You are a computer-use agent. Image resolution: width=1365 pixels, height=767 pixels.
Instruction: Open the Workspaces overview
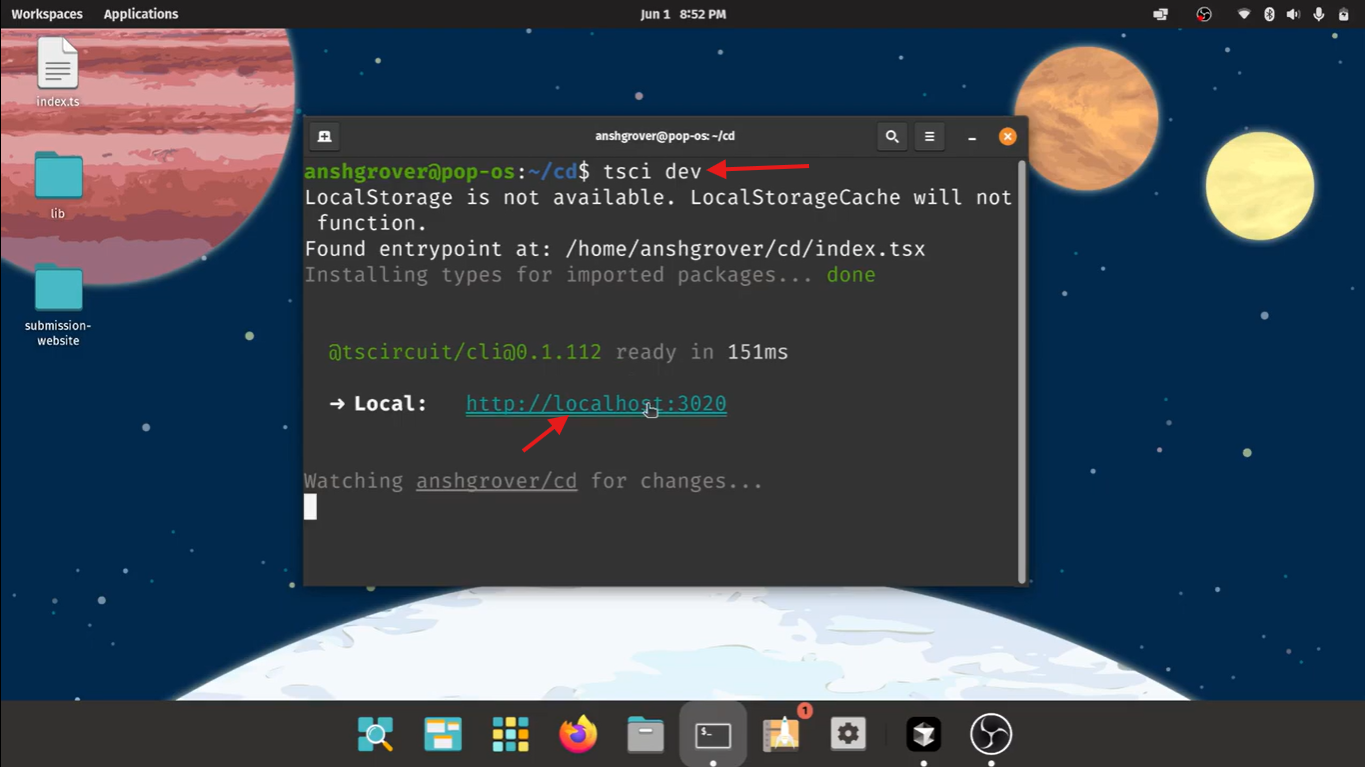[x=47, y=14]
